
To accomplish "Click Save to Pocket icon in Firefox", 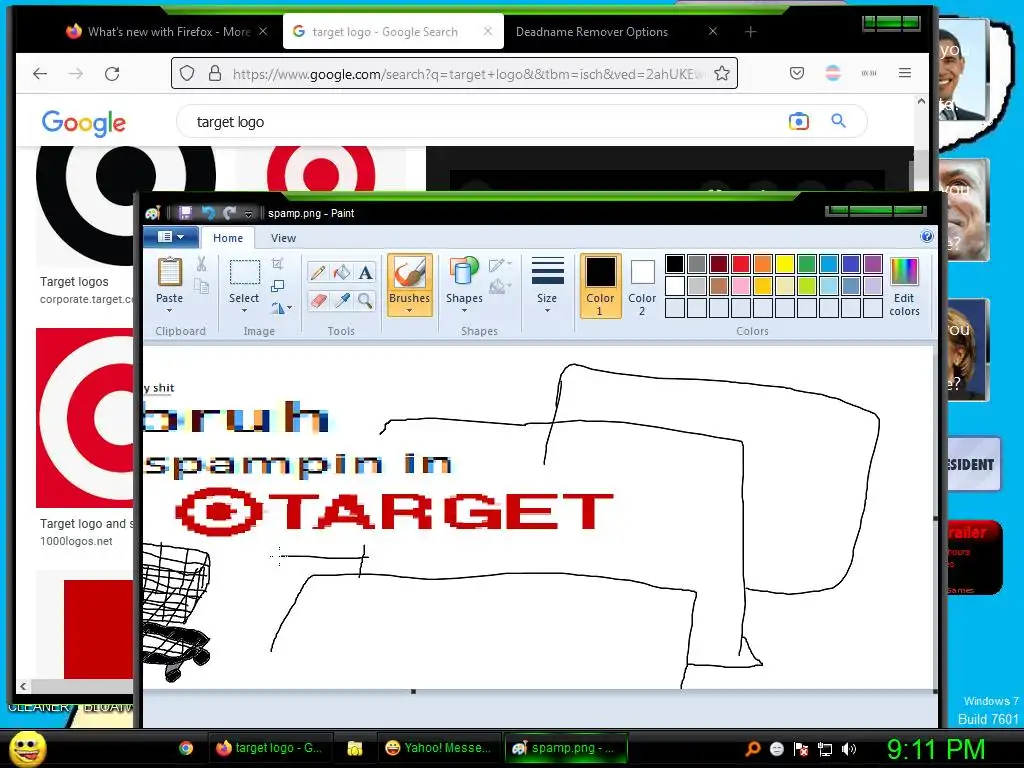I will (x=797, y=73).
